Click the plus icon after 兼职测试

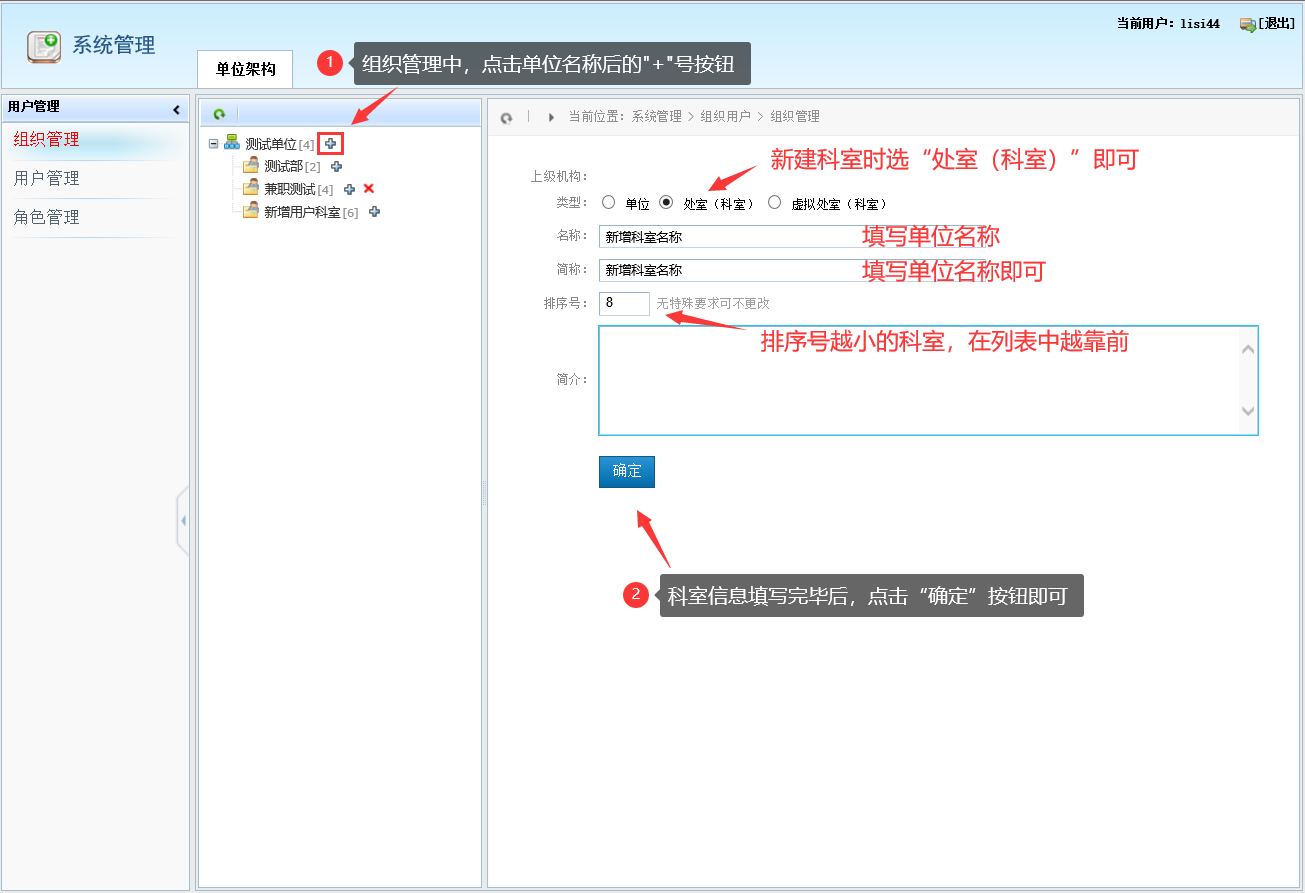tap(349, 189)
